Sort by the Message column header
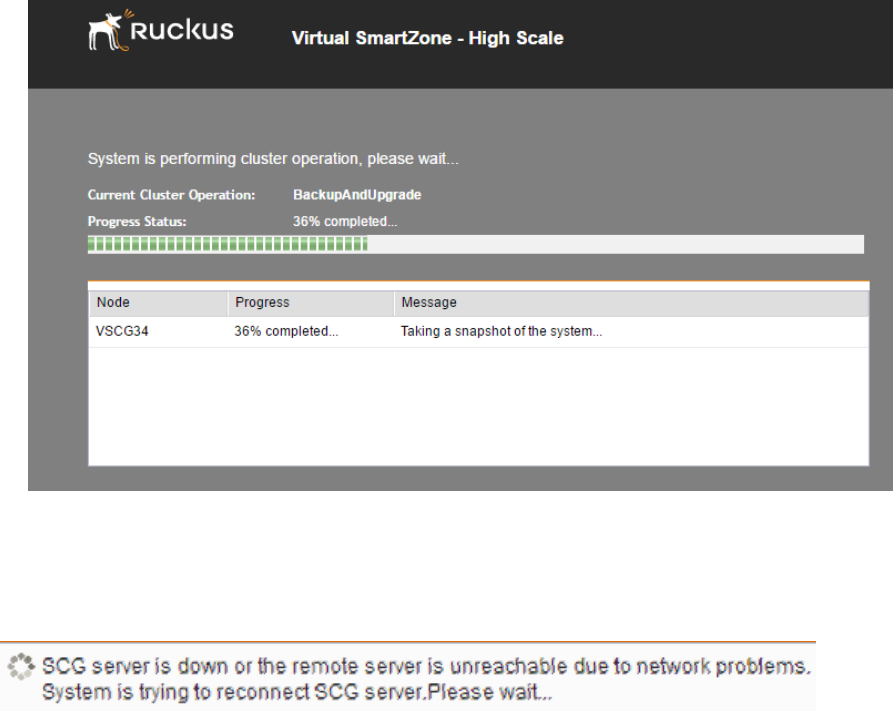The height and width of the screenshot is (711, 893). coord(631,303)
